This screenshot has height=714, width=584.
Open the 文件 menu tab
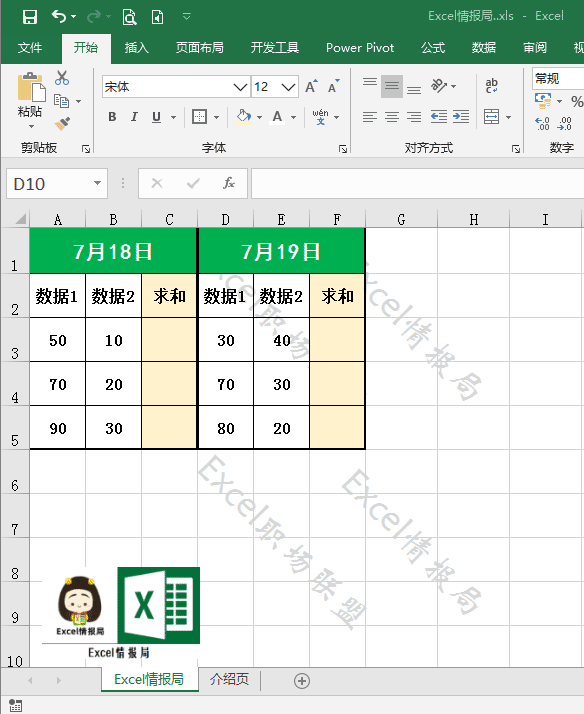[x=30, y=47]
